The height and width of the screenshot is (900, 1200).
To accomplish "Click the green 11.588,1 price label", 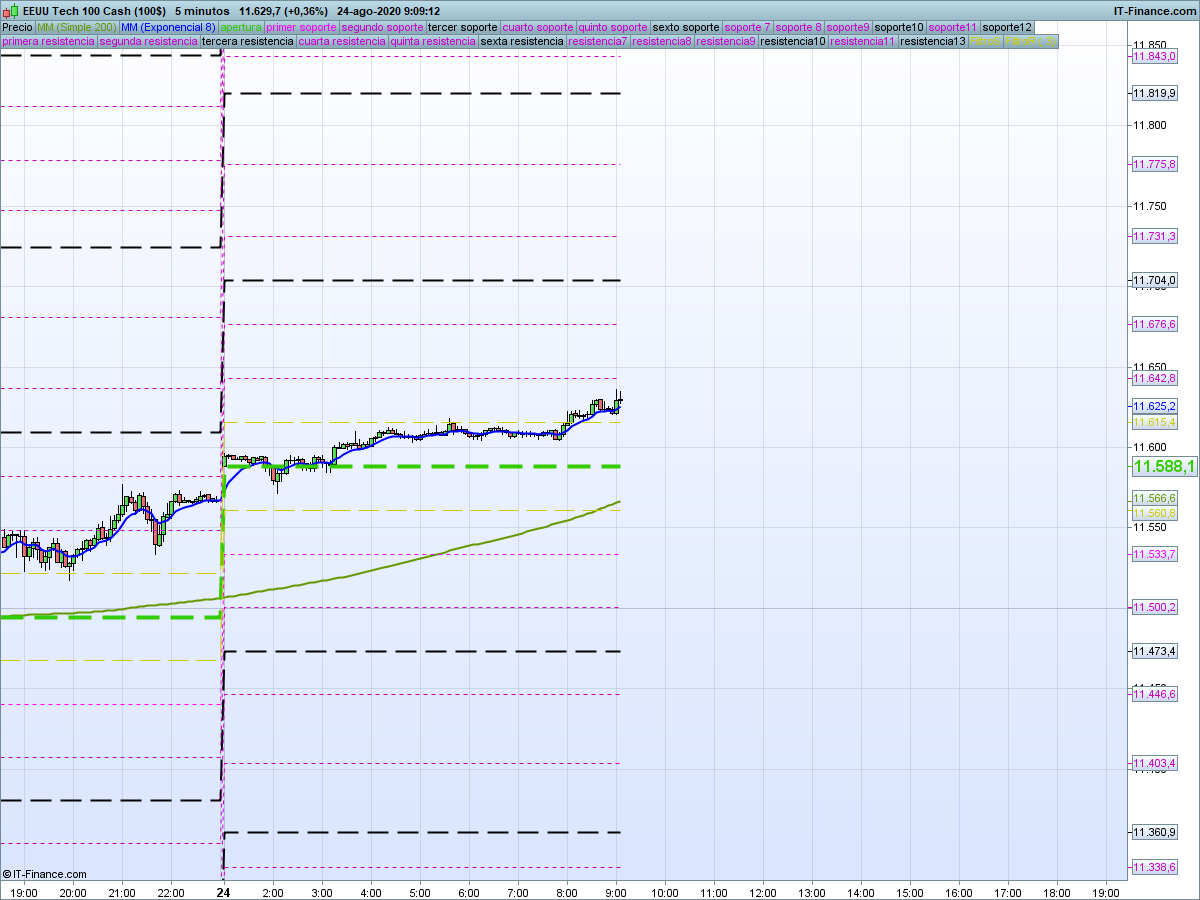I will click(x=1164, y=467).
